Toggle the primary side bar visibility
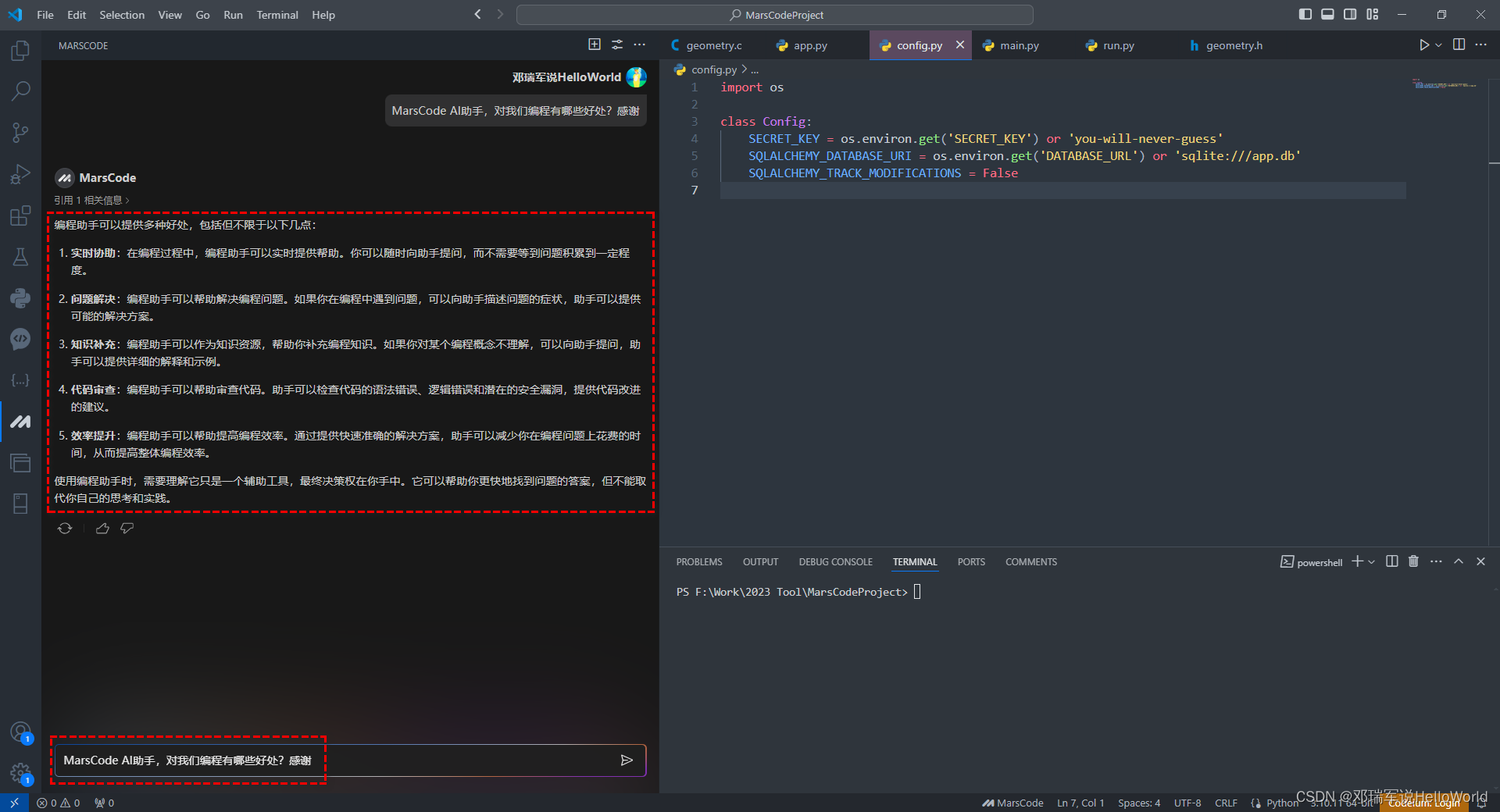 [1305, 15]
